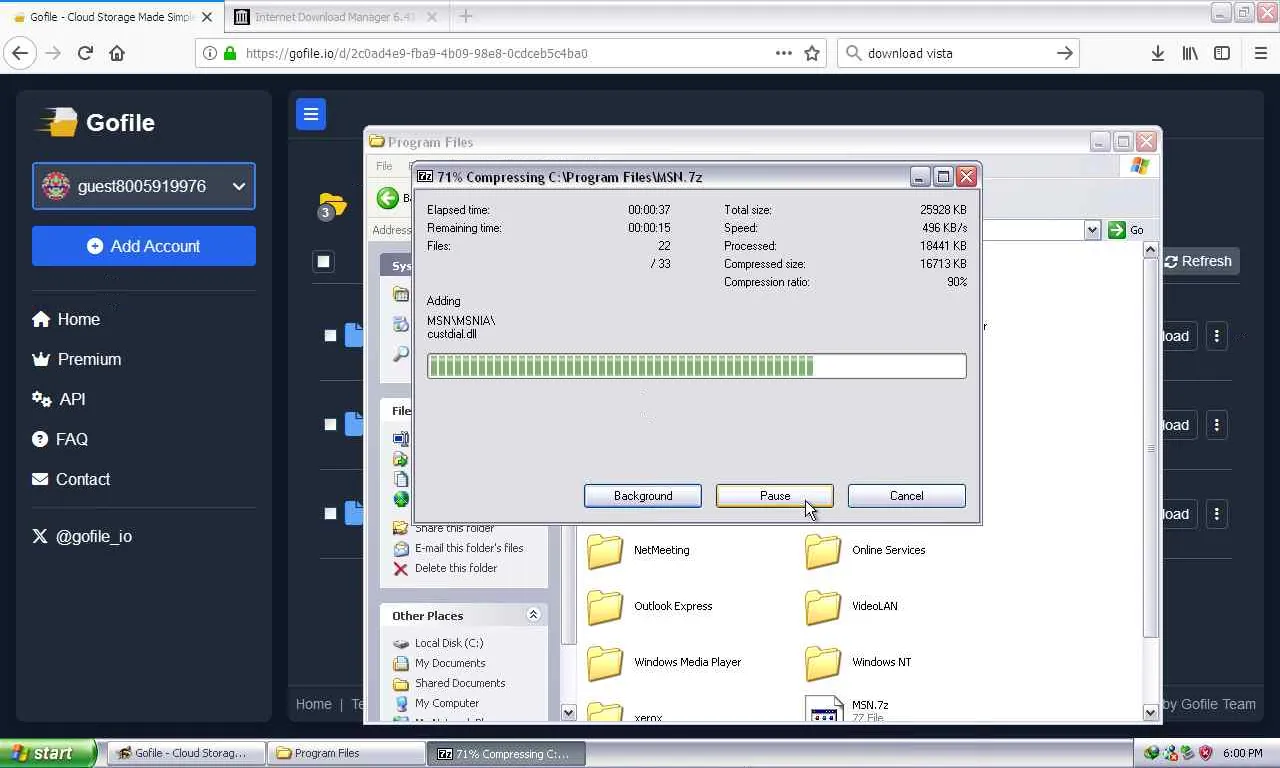The height and width of the screenshot is (768, 1280).
Task: Show site information via the info icon
Action: point(210,54)
